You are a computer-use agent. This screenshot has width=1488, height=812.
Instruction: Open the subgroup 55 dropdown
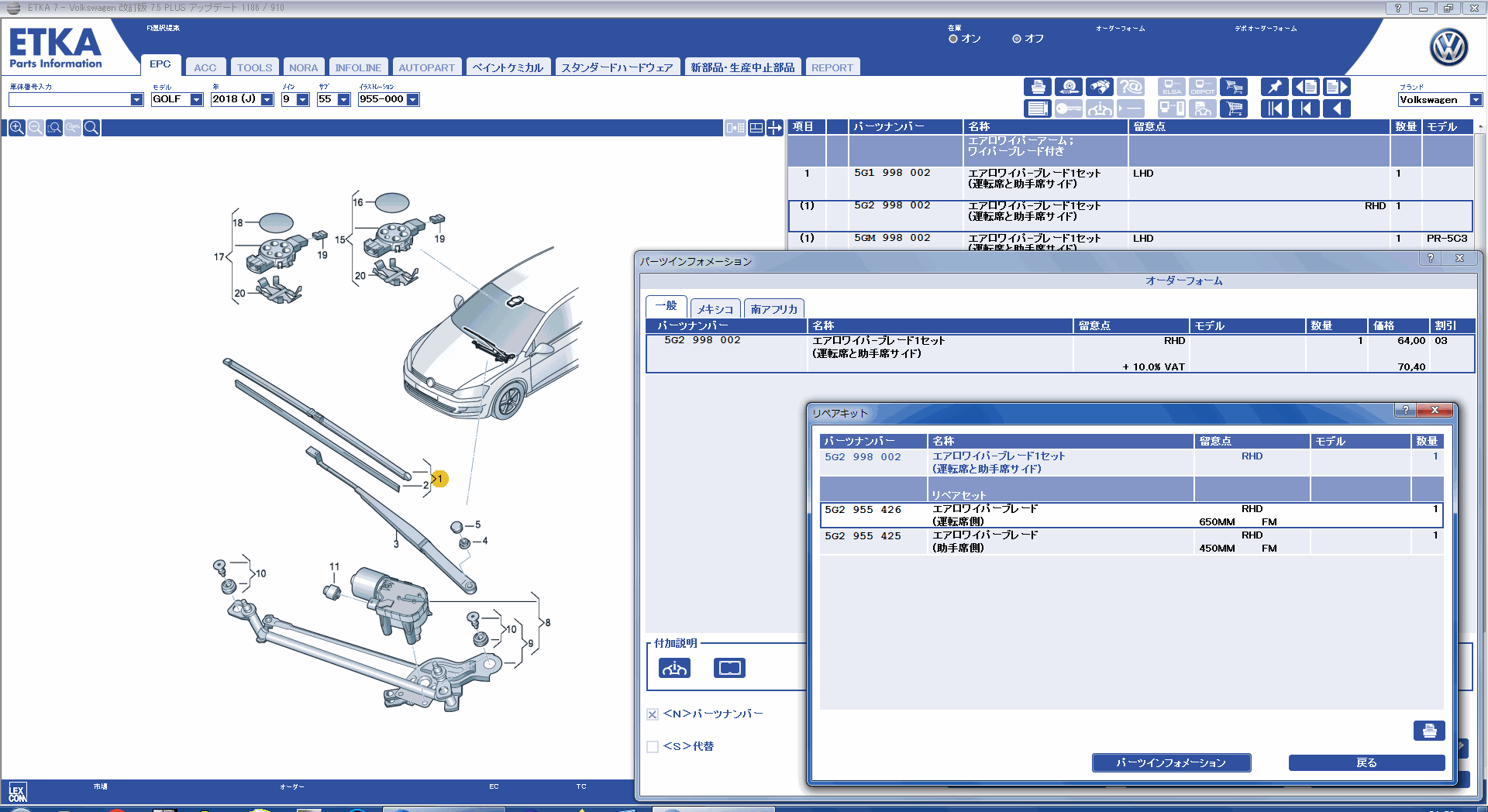(343, 99)
